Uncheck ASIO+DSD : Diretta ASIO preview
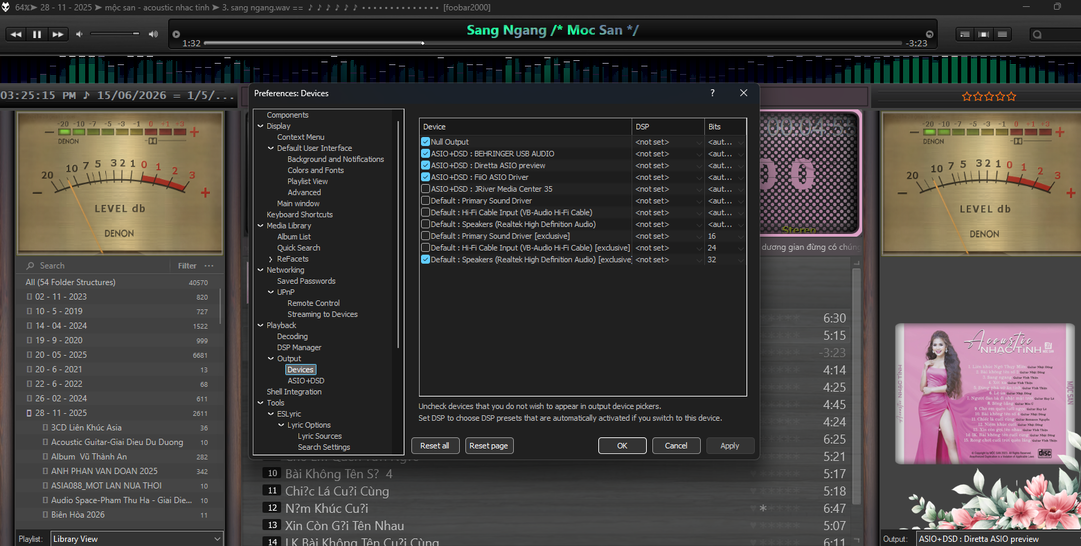Viewport: 1081px width, 546px height. [x=425, y=165]
